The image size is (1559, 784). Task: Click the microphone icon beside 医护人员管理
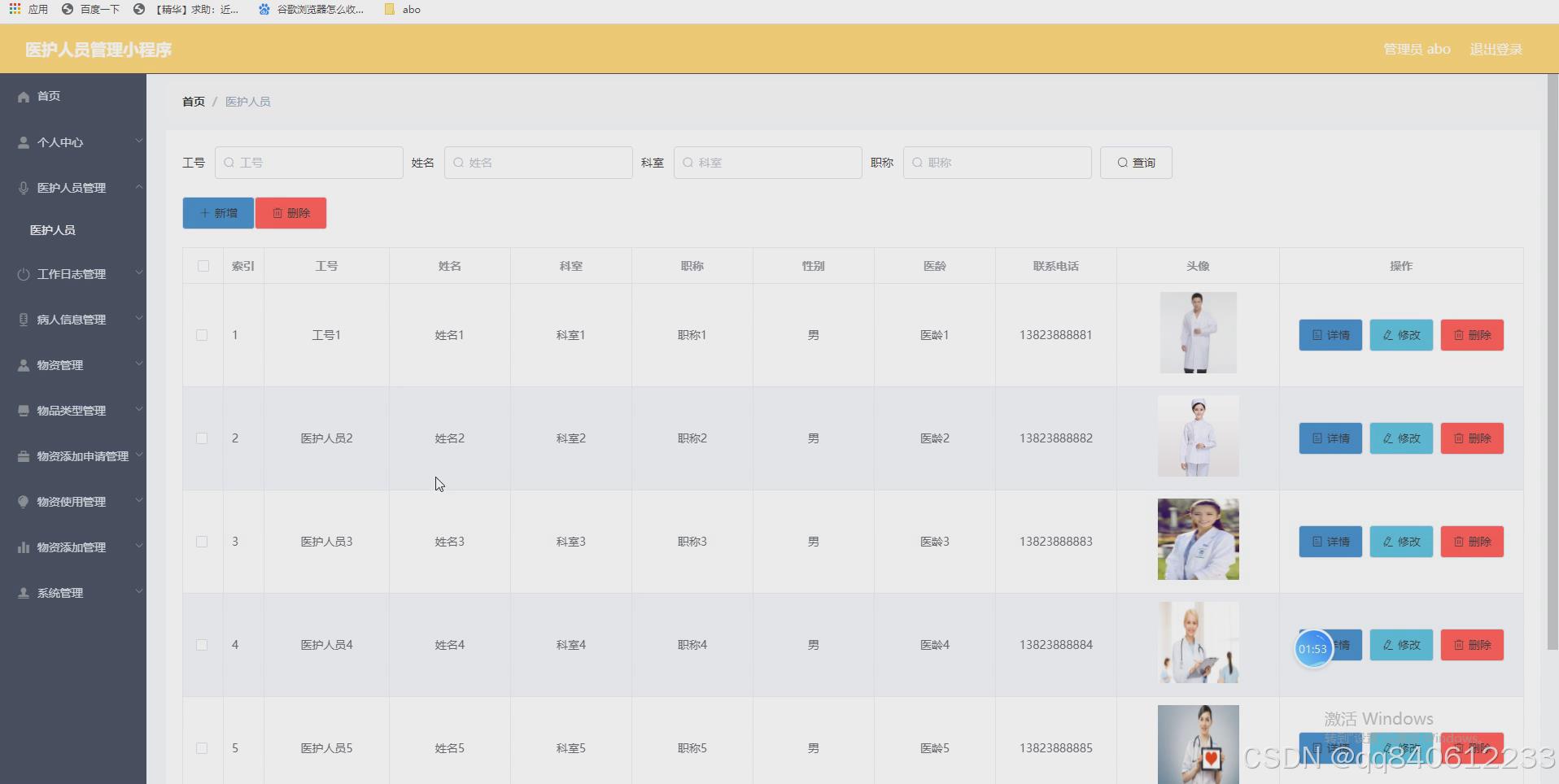(x=24, y=188)
